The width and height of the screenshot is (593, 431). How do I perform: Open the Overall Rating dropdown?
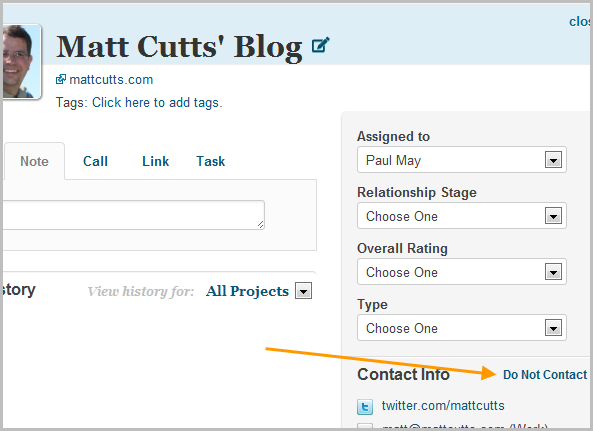click(x=462, y=272)
